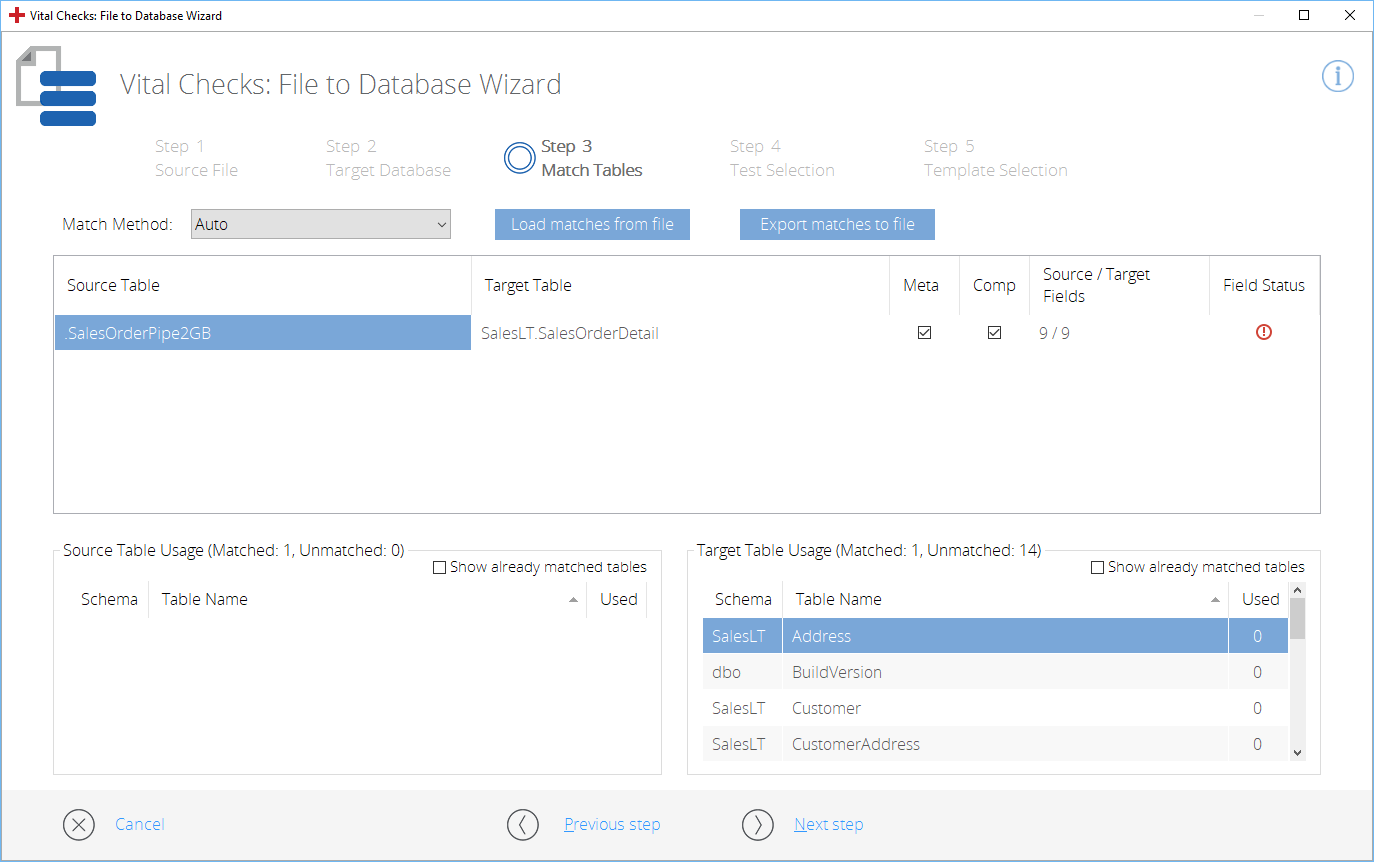Image resolution: width=1374 pixels, height=862 pixels.
Task: Uncheck the Meta checkbox for SalesOrderPipe2GB
Action: 924,333
